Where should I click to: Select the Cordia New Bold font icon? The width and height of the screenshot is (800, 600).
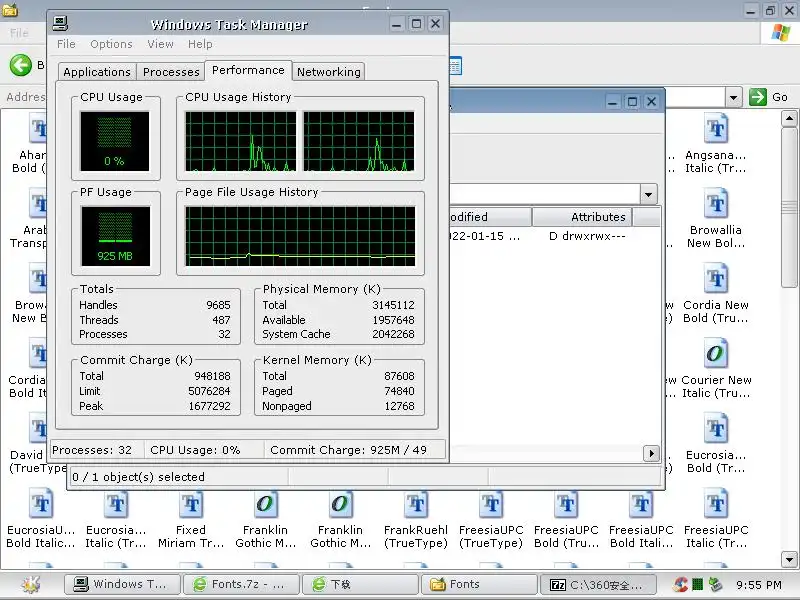click(x=716, y=278)
